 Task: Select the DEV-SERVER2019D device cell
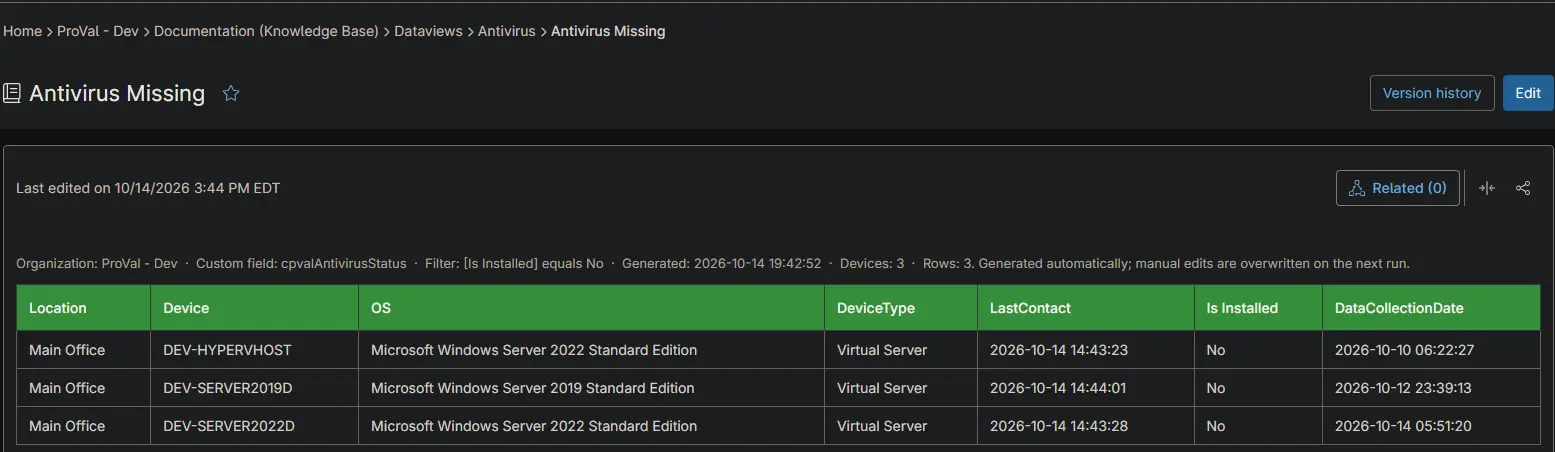pyautogui.click(x=255, y=388)
